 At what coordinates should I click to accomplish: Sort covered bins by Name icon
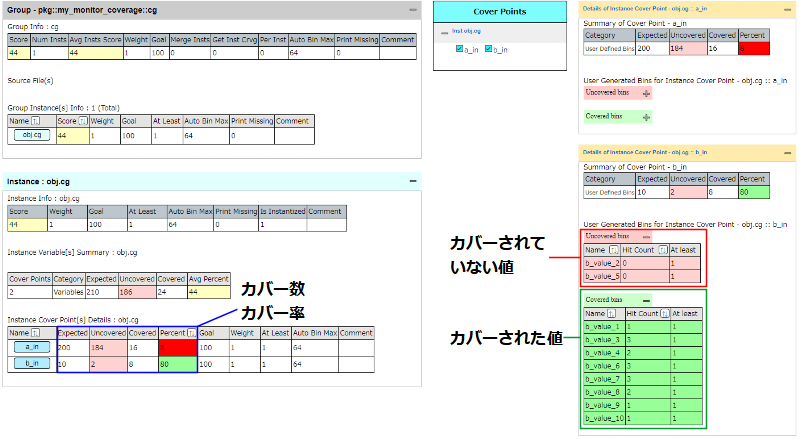pyautogui.click(x=611, y=314)
